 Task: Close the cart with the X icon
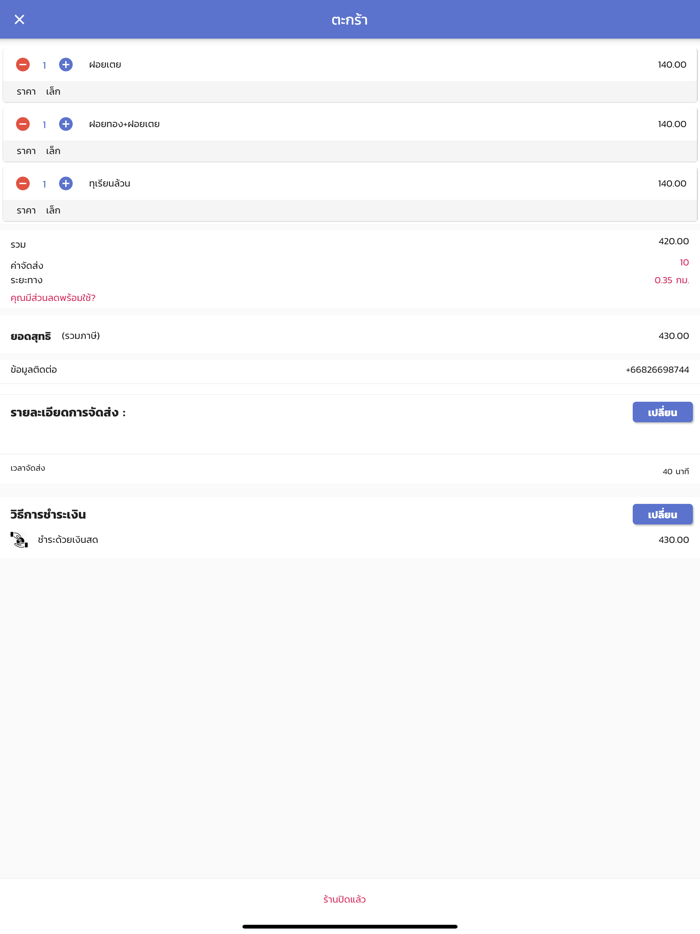pyautogui.click(x=19, y=20)
